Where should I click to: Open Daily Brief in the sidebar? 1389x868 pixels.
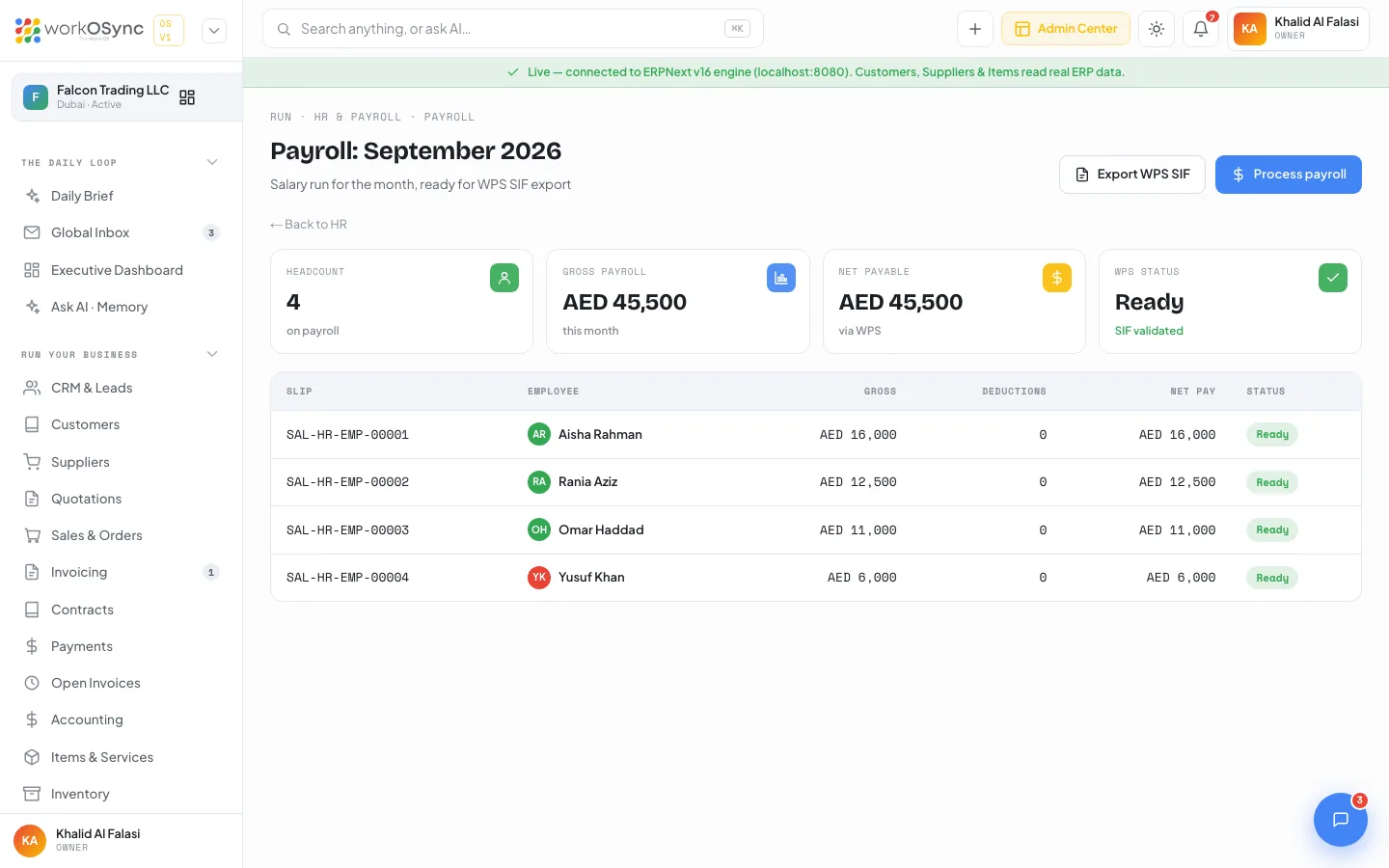tap(121, 196)
